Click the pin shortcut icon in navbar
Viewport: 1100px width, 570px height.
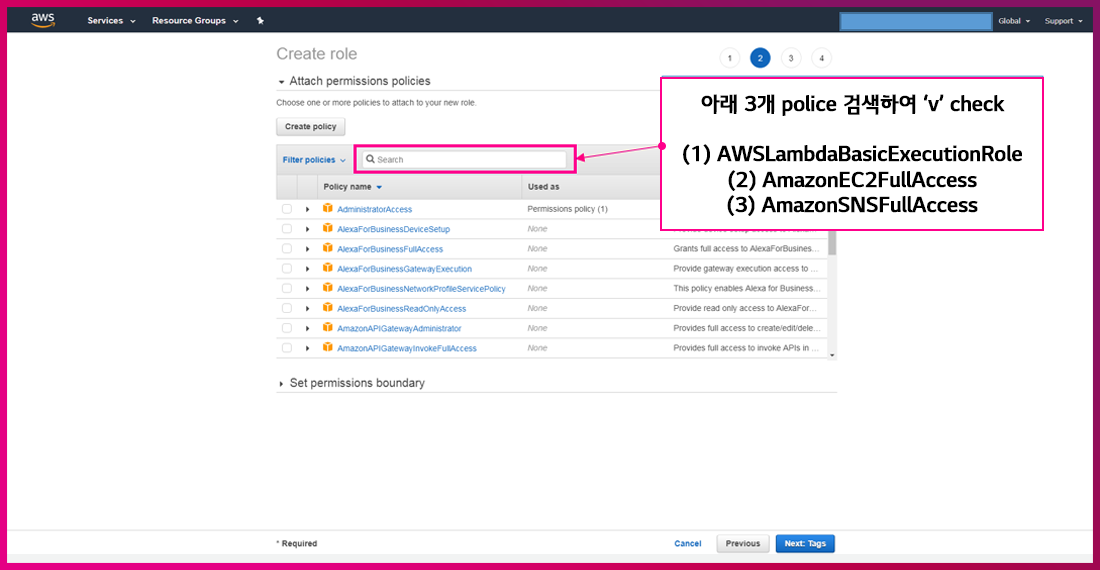260,20
